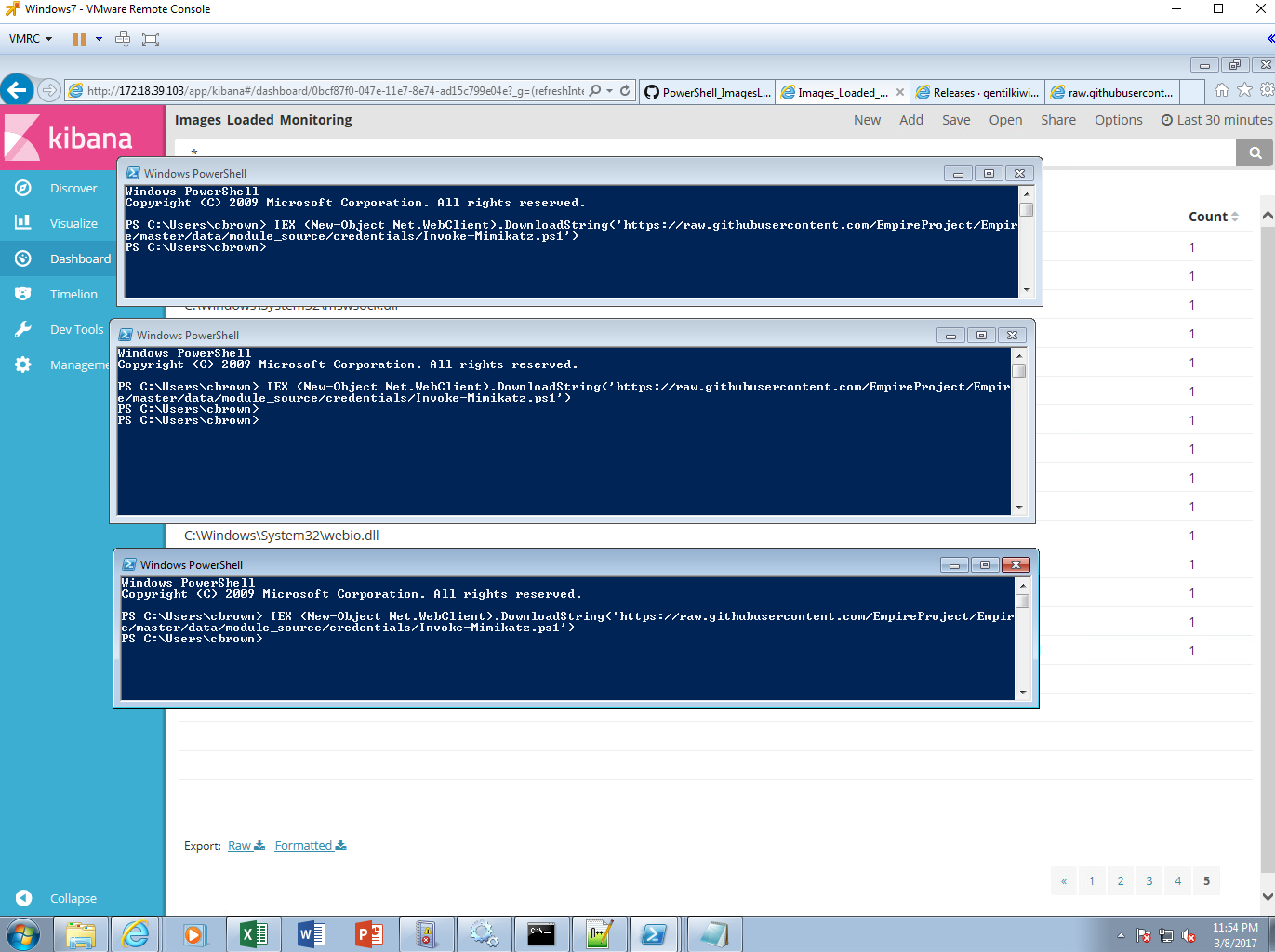The image size is (1275, 952).
Task: Switch to the Releases · gentilkiwi tab
Action: pyautogui.click(x=977, y=92)
